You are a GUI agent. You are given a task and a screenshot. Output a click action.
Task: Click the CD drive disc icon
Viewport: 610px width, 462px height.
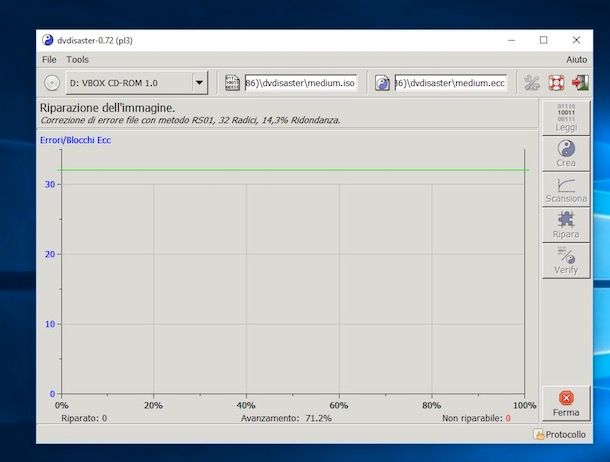[x=52, y=83]
